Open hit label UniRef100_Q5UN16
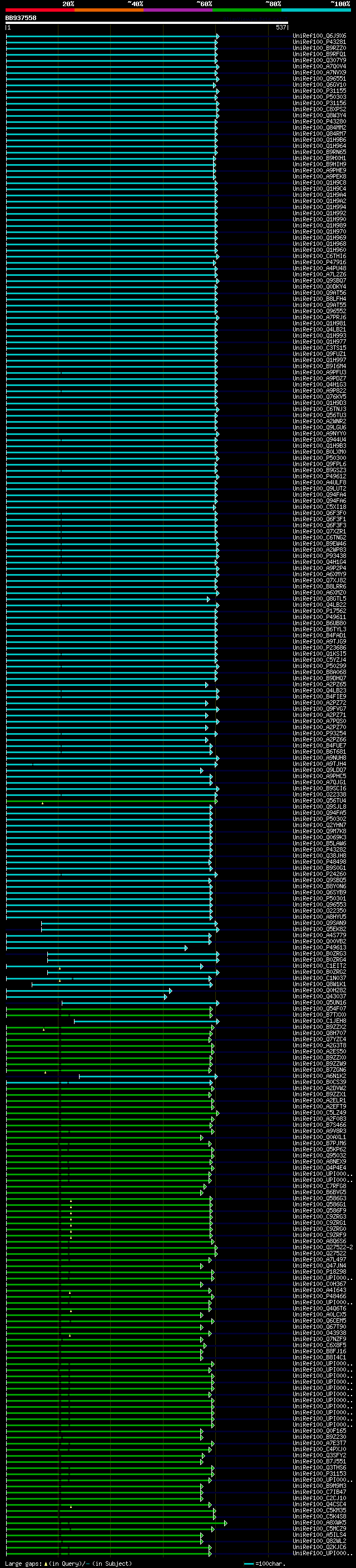The height and width of the screenshot is (1568, 356). pyautogui.click(x=319, y=1002)
